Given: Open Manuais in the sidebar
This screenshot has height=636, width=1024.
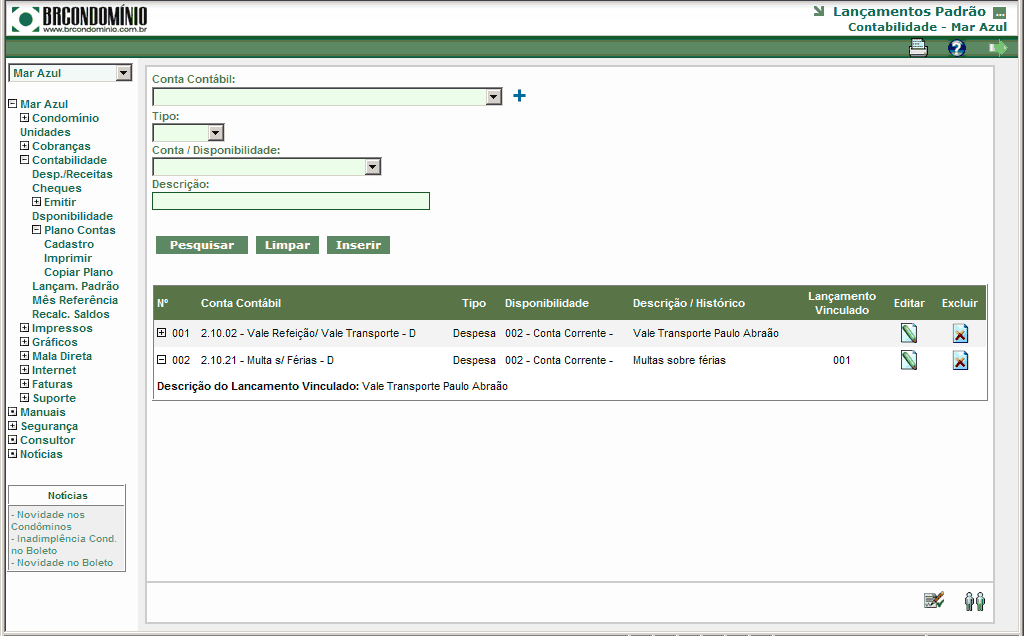Looking at the screenshot, I should [42, 412].
